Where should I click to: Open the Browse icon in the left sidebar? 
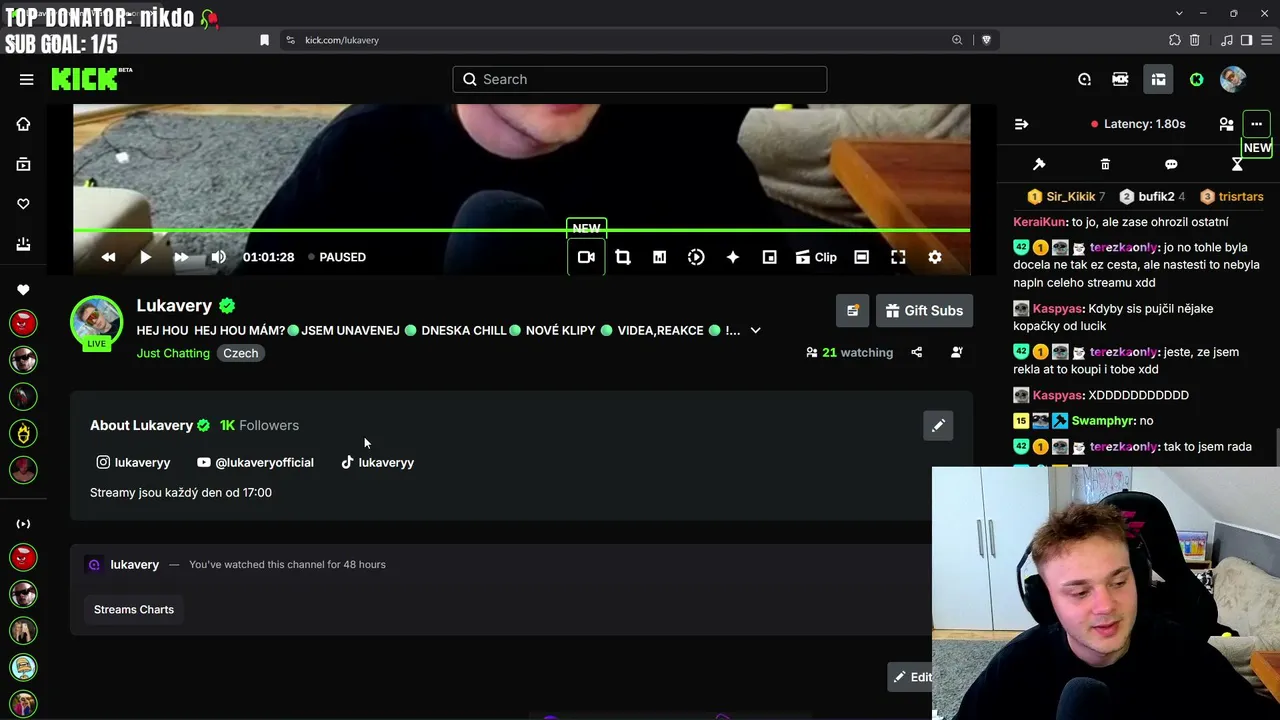[x=23, y=164]
